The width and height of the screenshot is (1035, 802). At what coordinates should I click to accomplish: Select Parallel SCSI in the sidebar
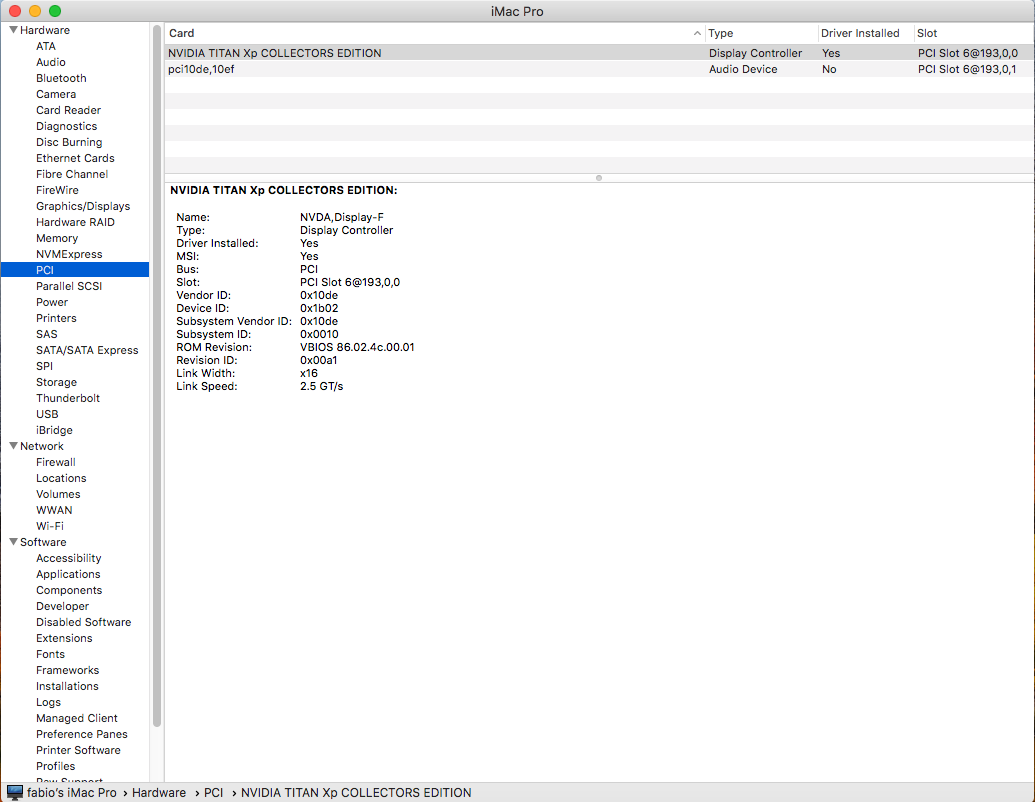(69, 286)
